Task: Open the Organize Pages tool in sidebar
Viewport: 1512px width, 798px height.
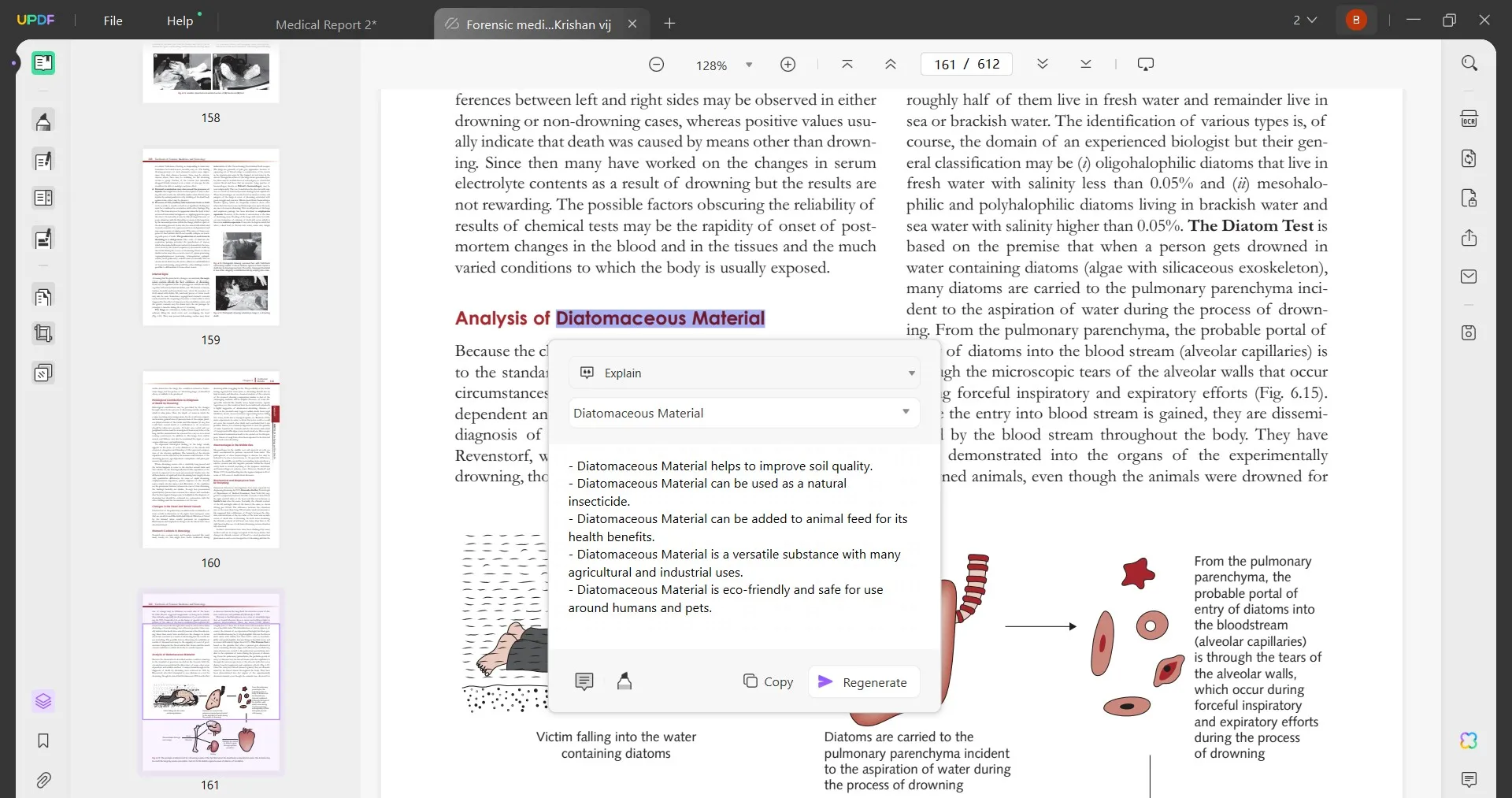Action: pos(43,199)
